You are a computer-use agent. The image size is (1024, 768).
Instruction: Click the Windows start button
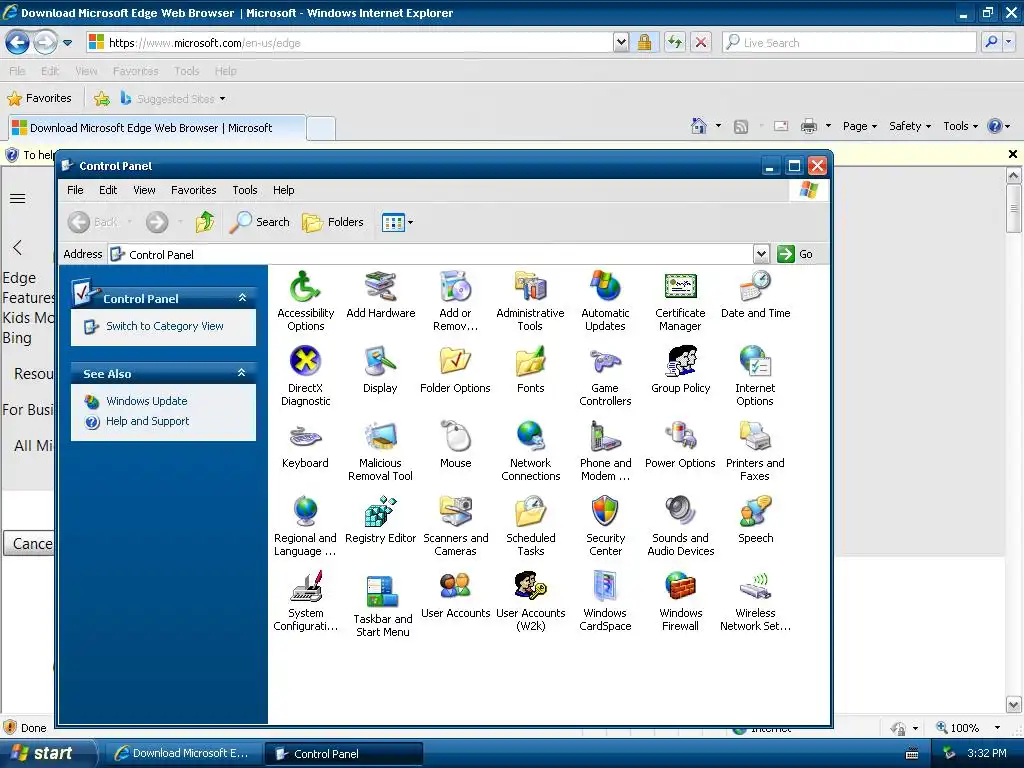pyautogui.click(x=48, y=753)
